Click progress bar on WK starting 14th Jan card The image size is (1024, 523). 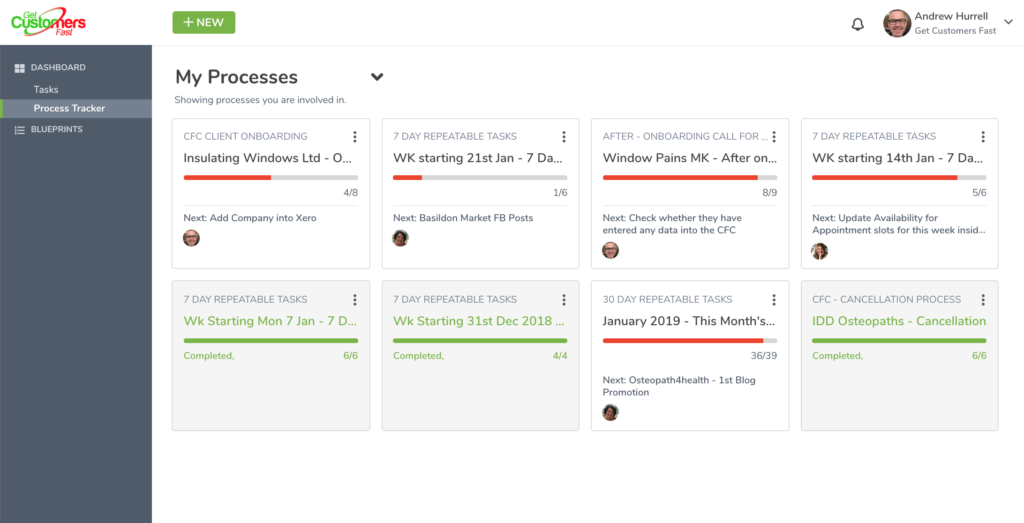click(x=899, y=178)
